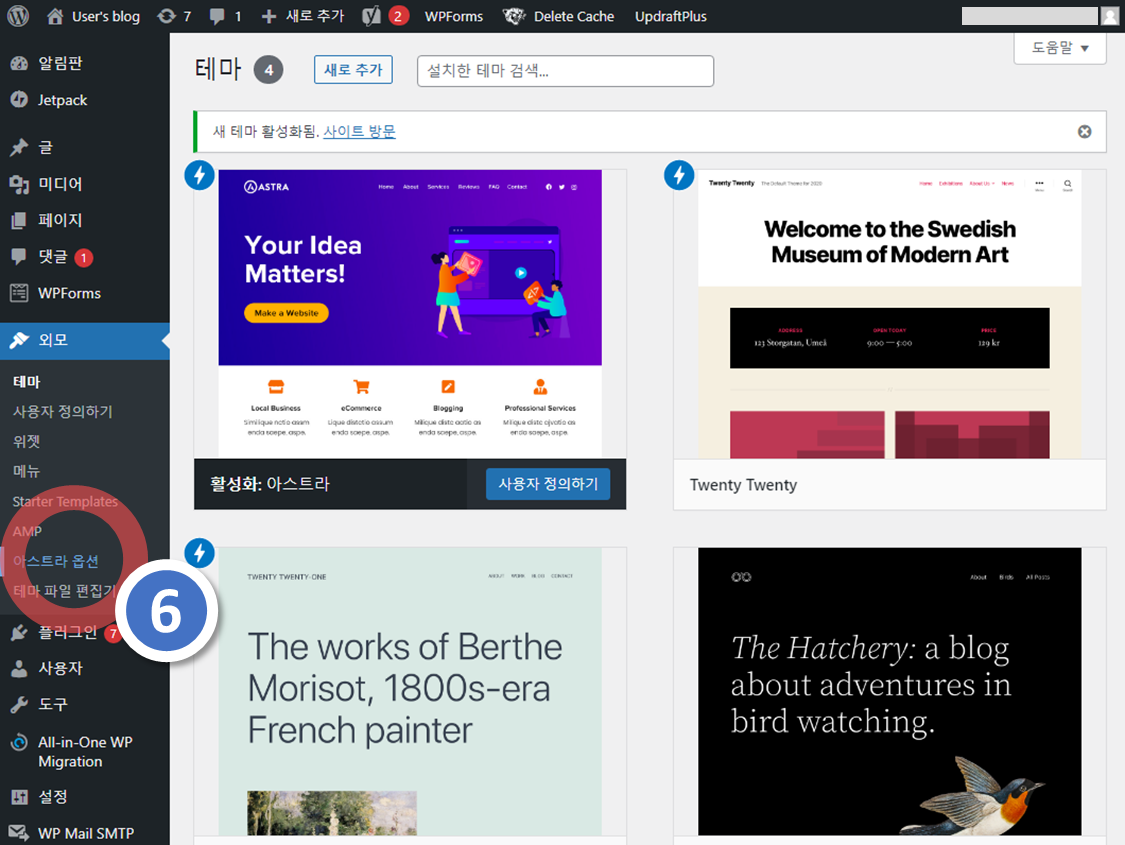1125x845 pixels.
Task: Dismiss the theme activated notice
Action: (x=1085, y=131)
